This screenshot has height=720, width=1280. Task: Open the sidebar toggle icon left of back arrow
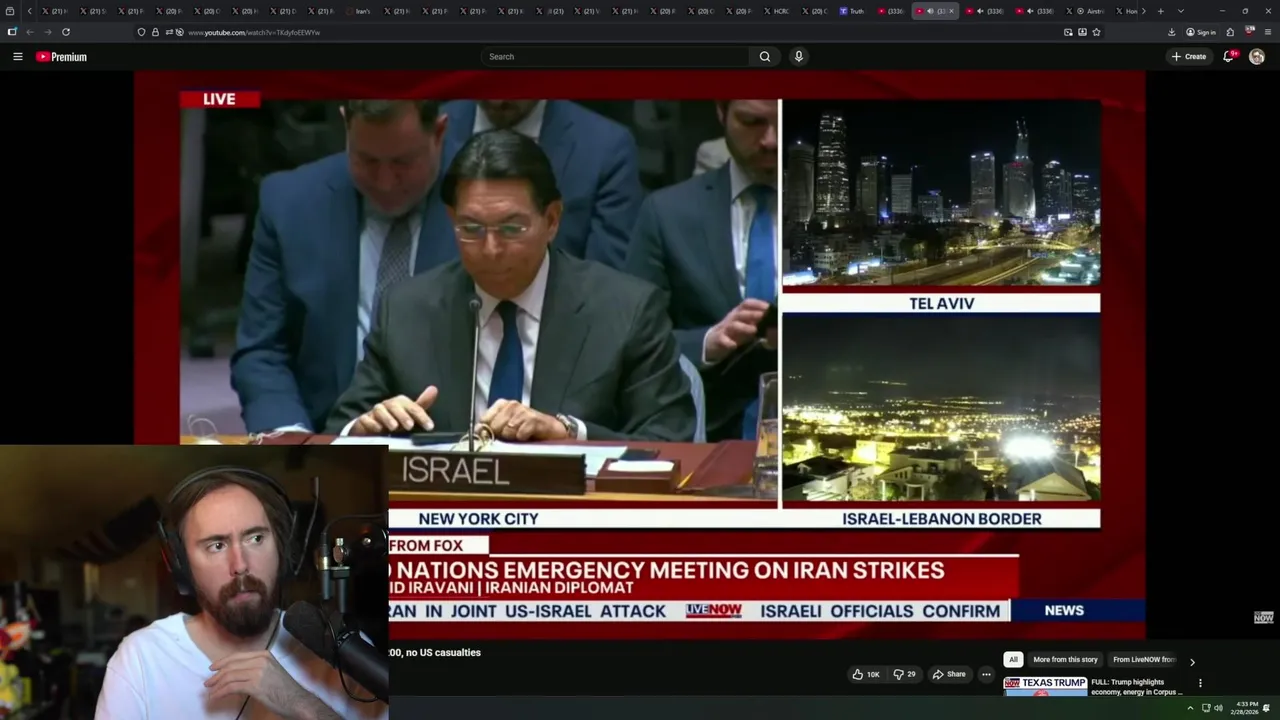click(12, 32)
